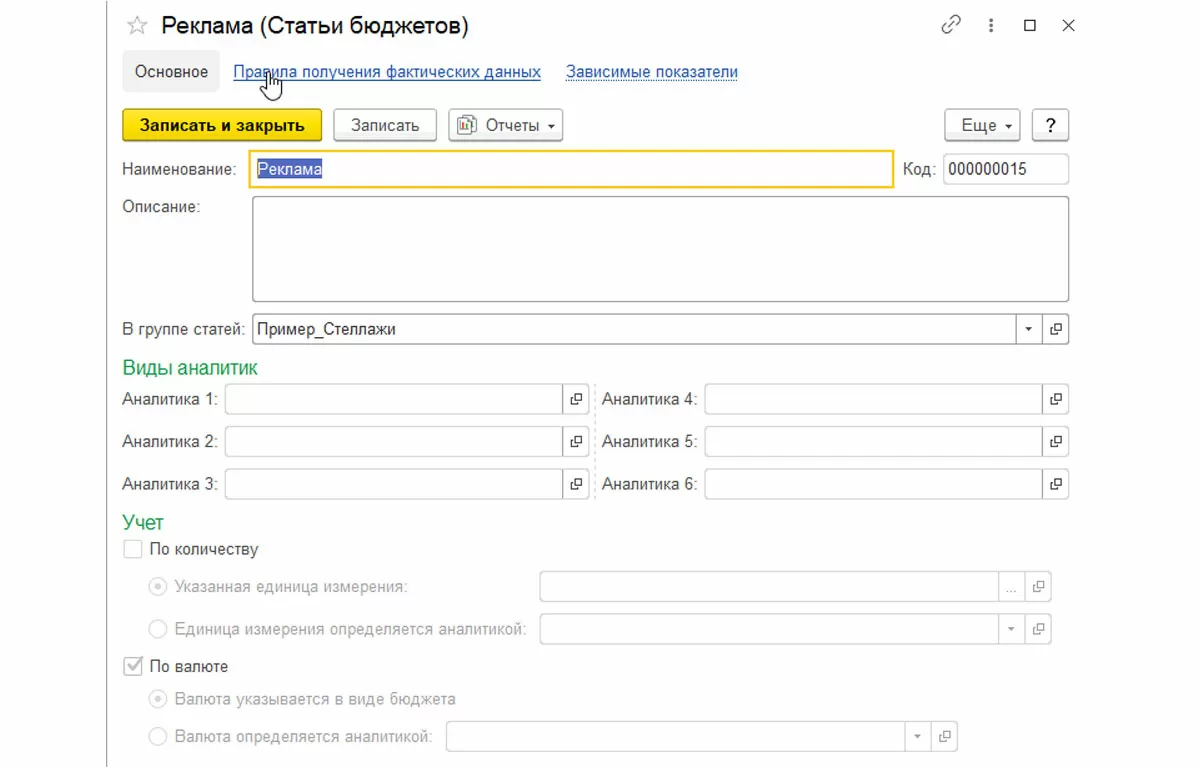Click the help question mark button

click(x=1050, y=125)
